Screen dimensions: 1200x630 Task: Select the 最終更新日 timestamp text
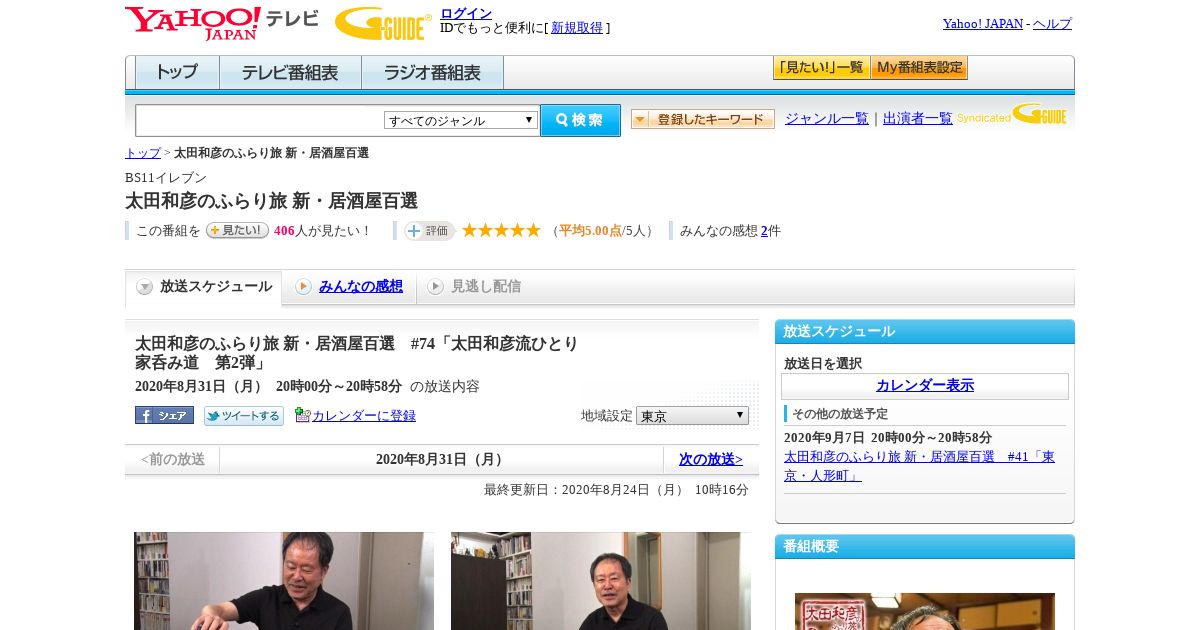coord(616,490)
